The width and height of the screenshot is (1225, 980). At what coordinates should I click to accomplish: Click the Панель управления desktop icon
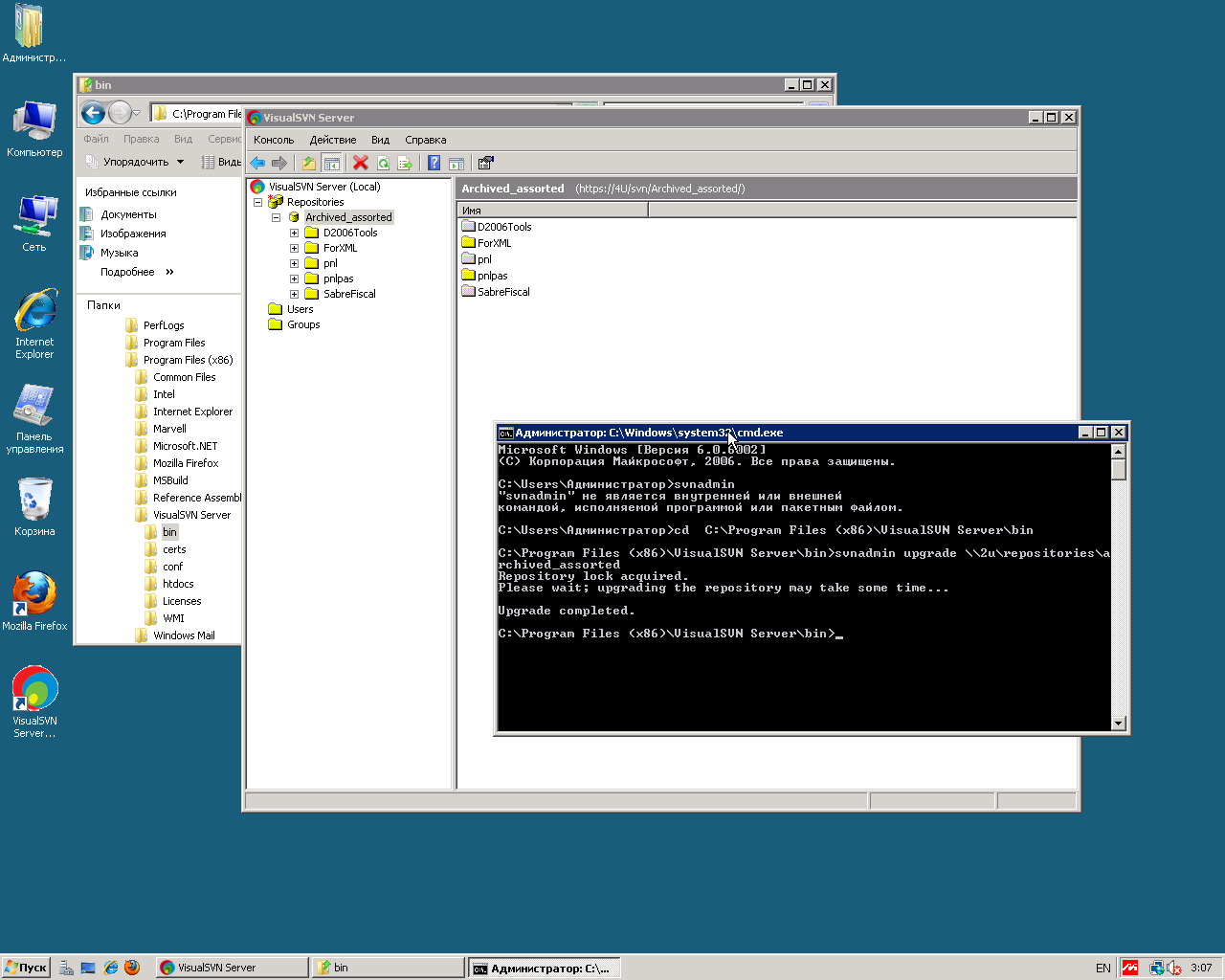(34, 418)
